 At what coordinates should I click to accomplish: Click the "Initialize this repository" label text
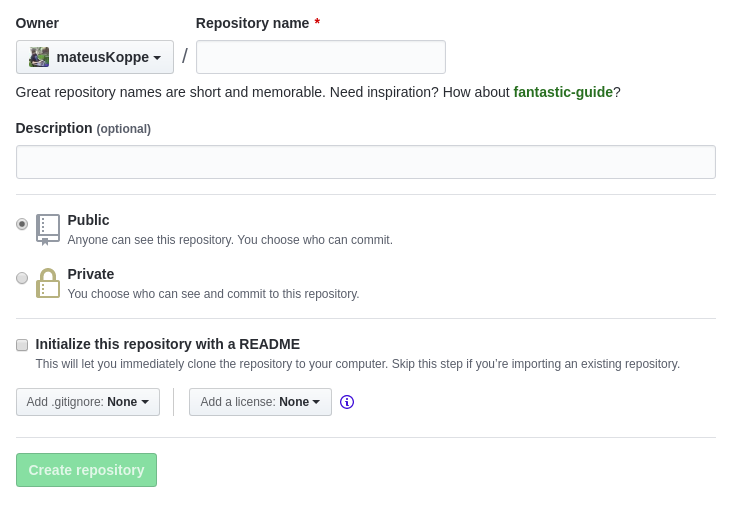click(x=168, y=344)
